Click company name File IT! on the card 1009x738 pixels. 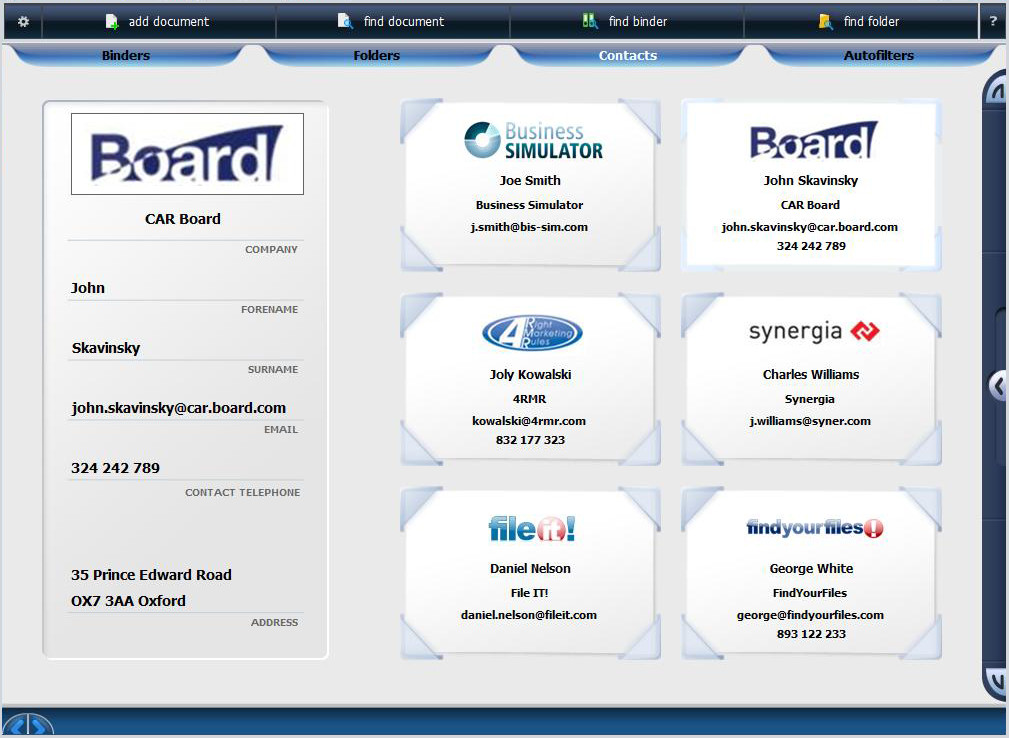click(x=530, y=593)
